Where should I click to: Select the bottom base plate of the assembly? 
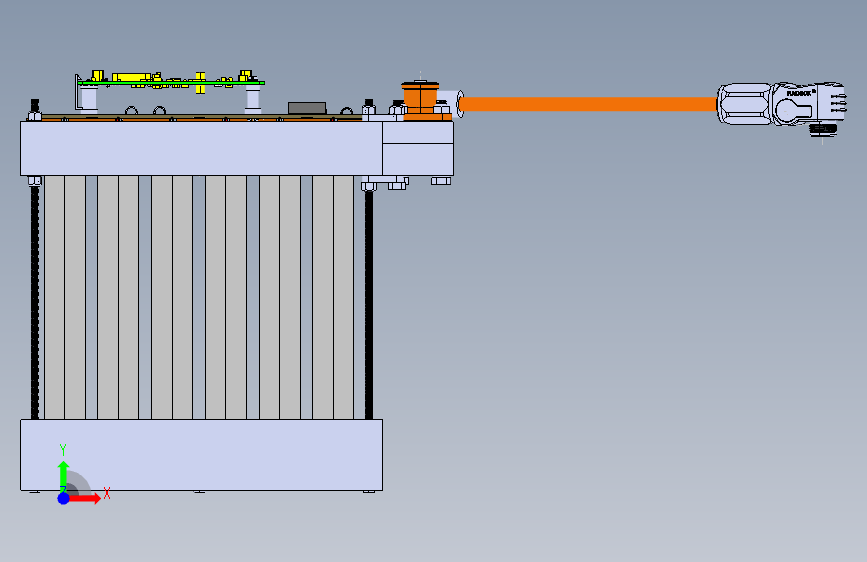[201, 455]
